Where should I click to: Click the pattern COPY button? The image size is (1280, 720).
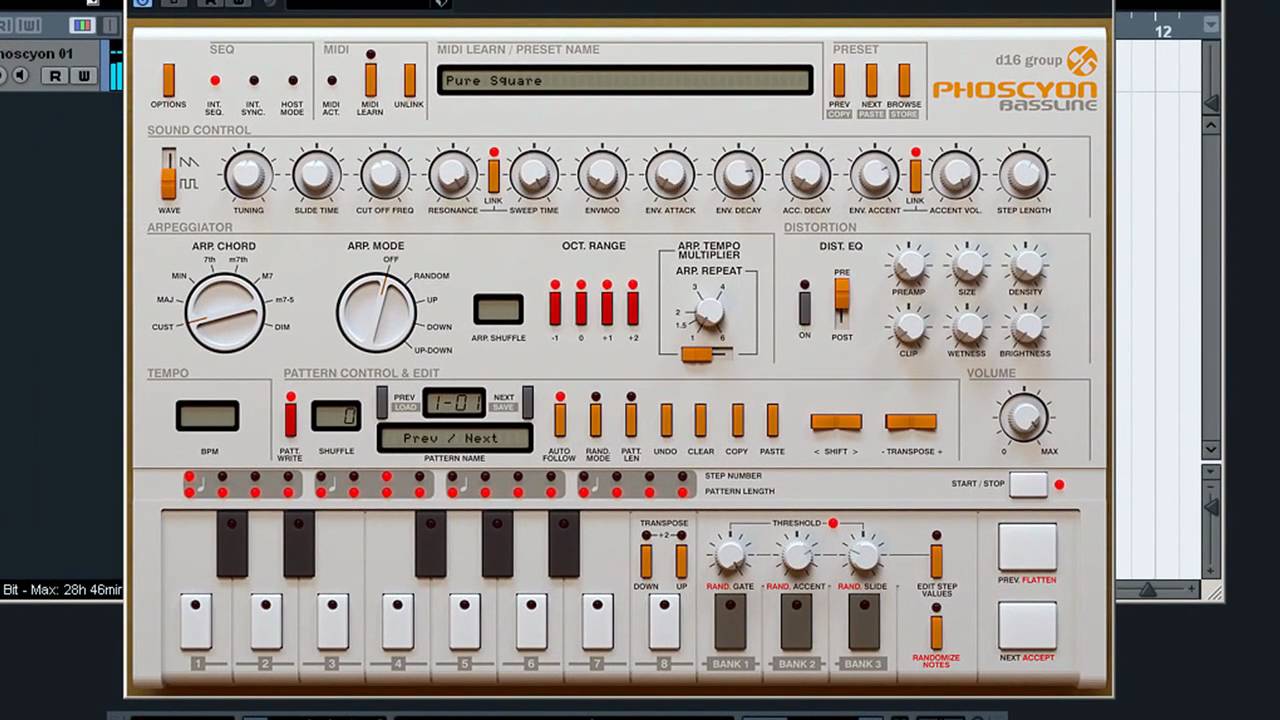click(737, 420)
